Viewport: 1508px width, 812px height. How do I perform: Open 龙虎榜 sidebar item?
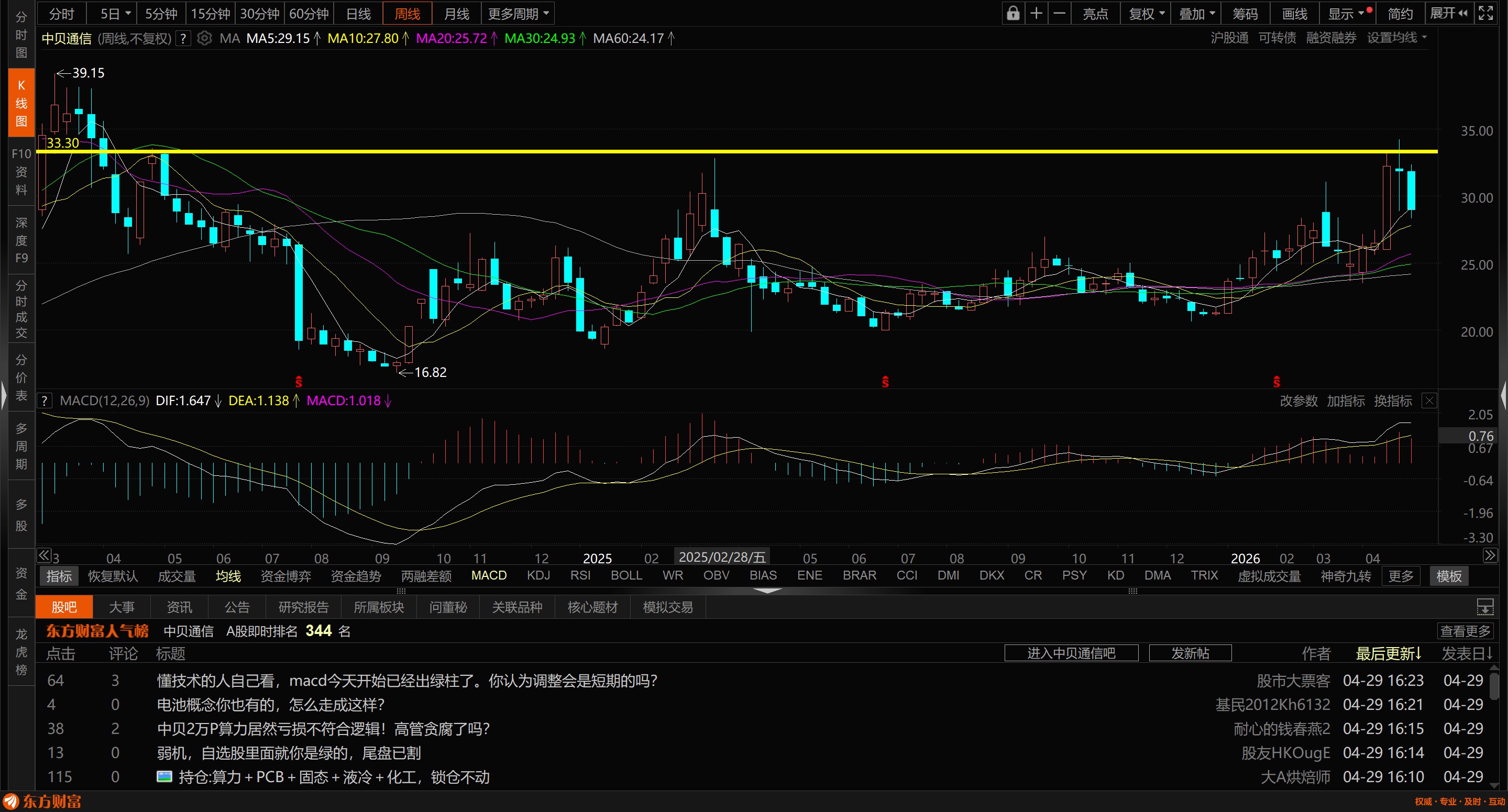21,652
